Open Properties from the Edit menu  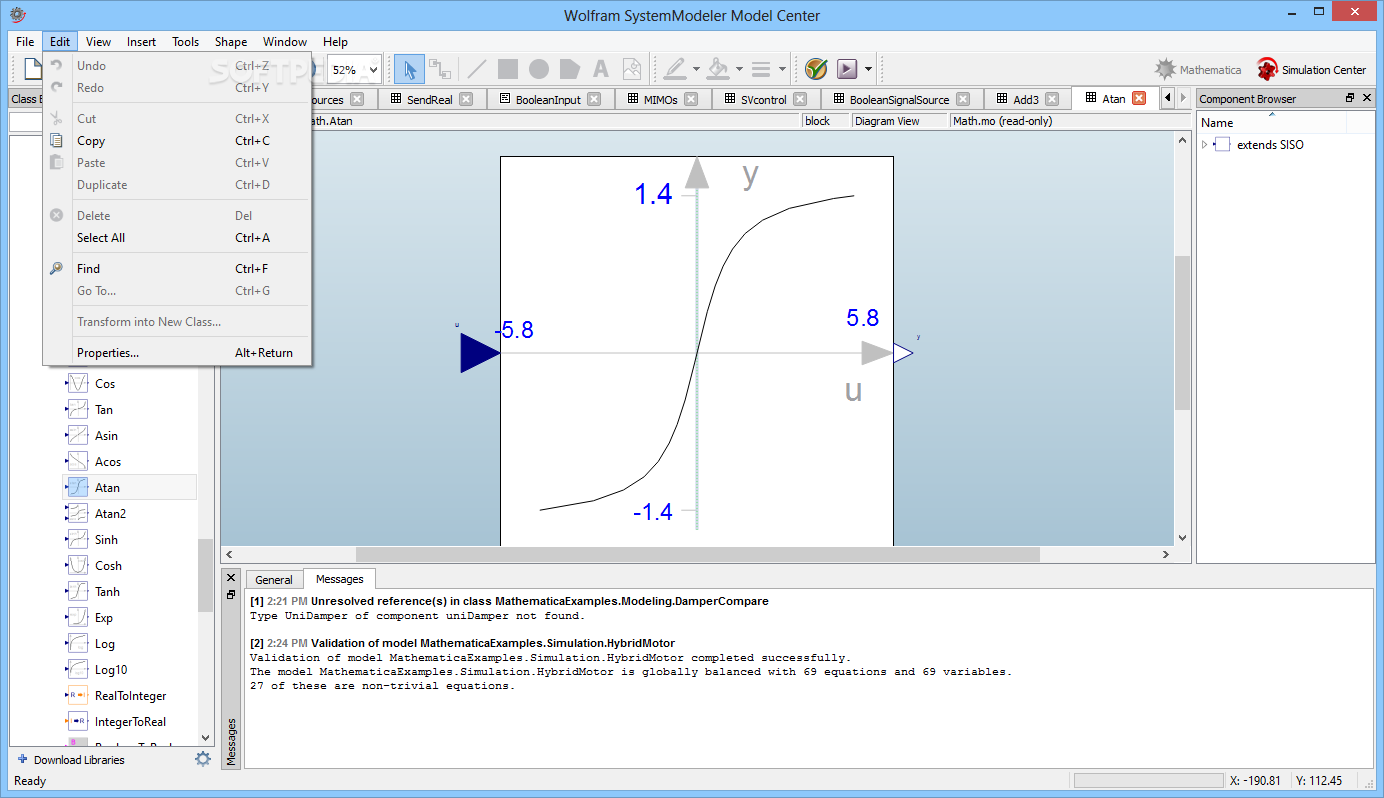pyautogui.click(x=177, y=353)
